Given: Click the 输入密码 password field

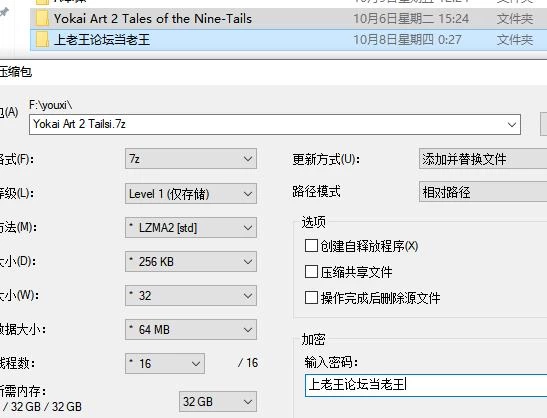Looking at the screenshot, I should tap(426, 385).
